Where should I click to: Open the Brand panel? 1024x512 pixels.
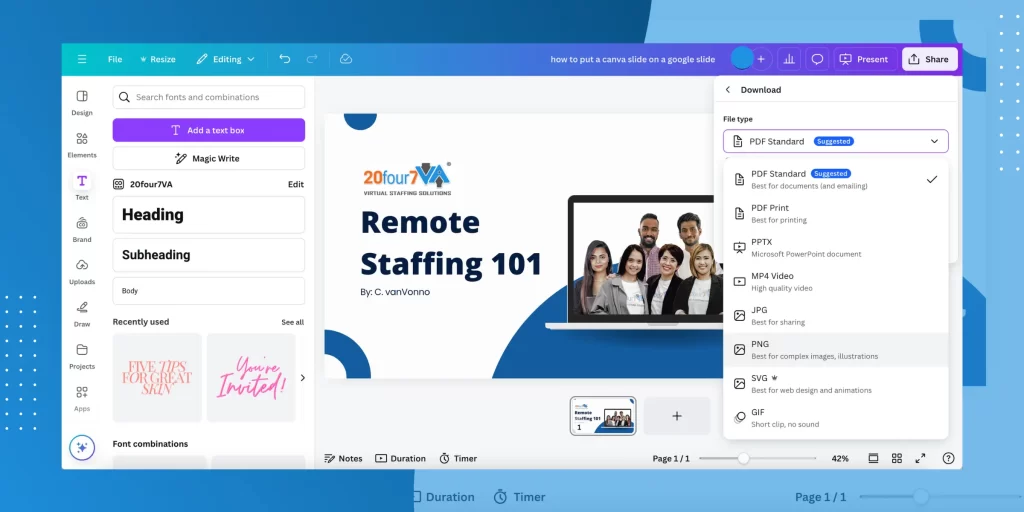(82, 227)
